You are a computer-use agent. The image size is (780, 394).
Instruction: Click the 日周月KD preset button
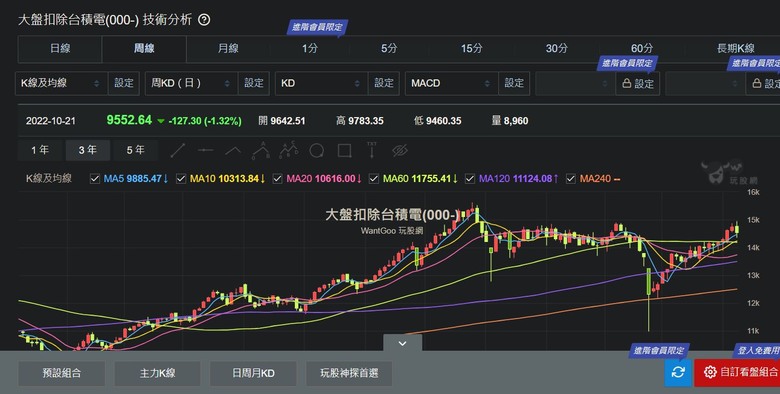click(x=253, y=373)
